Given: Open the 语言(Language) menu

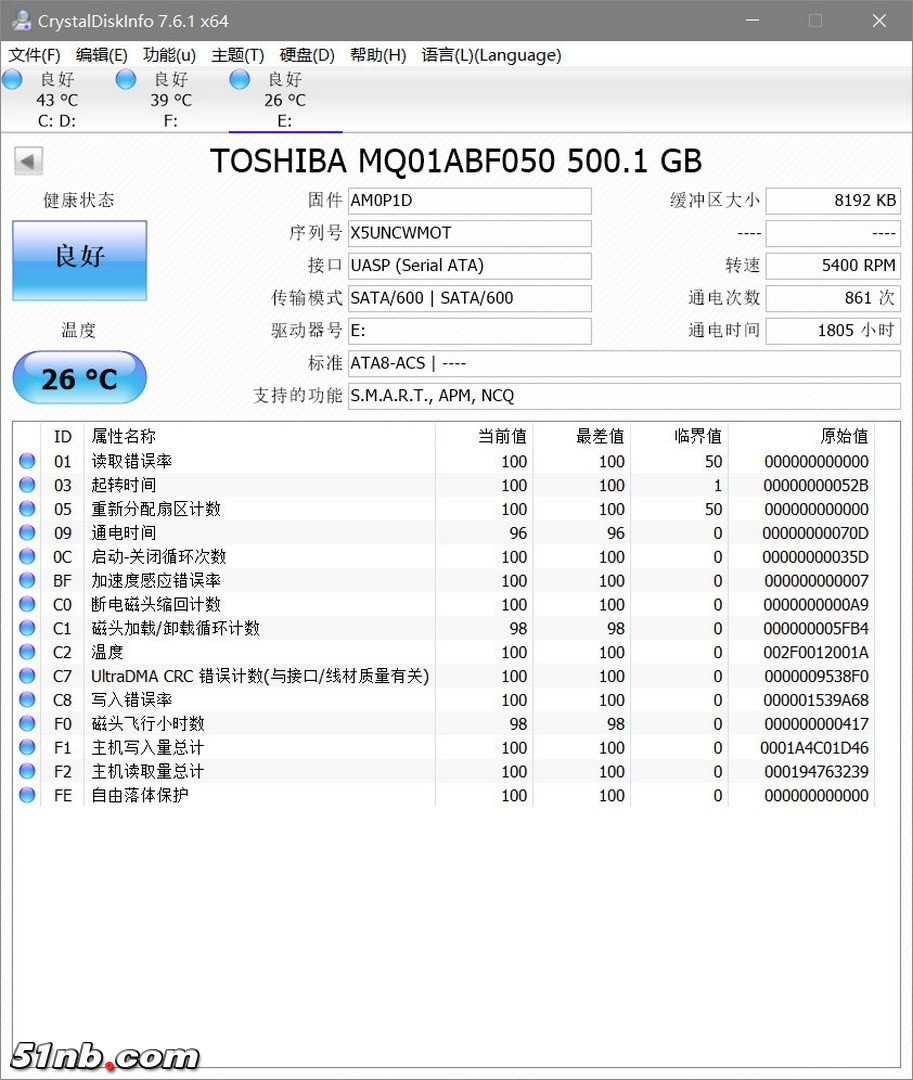Looking at the screenshot, I should [x=491, y=55].
